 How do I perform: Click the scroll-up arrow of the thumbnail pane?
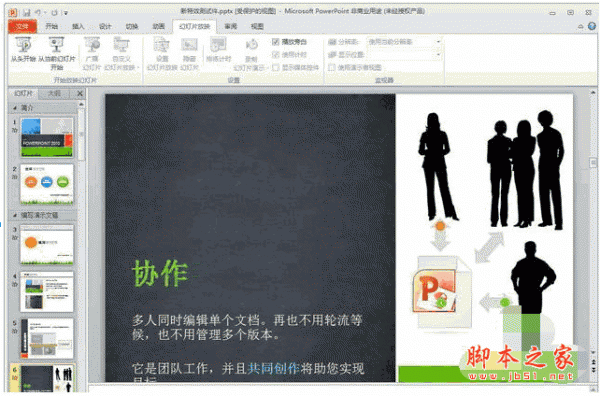tap(81, 104)
